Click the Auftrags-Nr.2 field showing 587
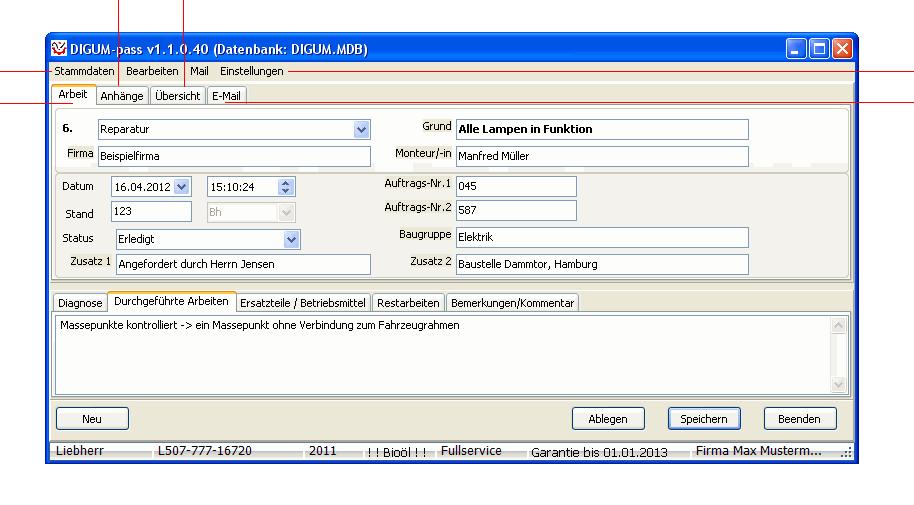Viewport: 914px width, 505px height. 516,210
